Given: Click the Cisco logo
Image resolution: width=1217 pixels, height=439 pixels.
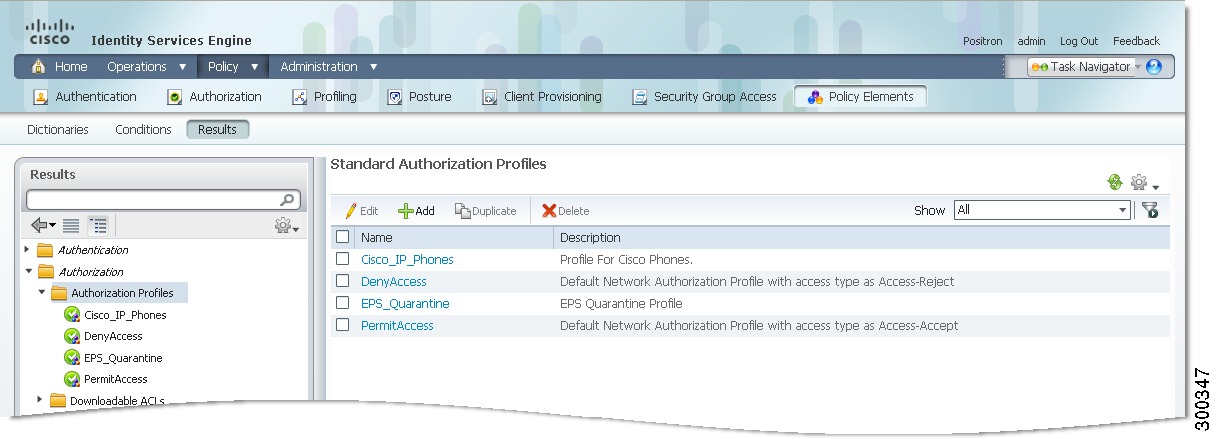Looking at the screenshot, I should (49, 31).
